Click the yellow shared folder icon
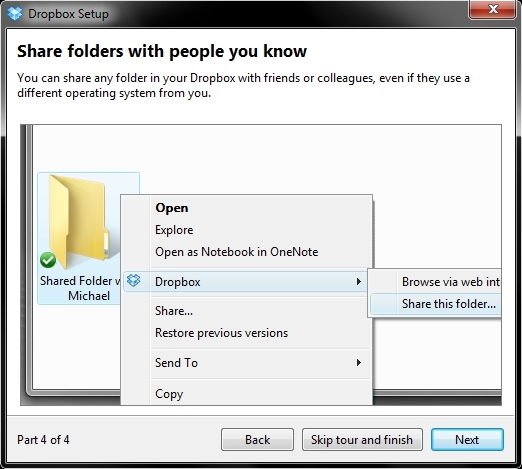 (81, 222)
